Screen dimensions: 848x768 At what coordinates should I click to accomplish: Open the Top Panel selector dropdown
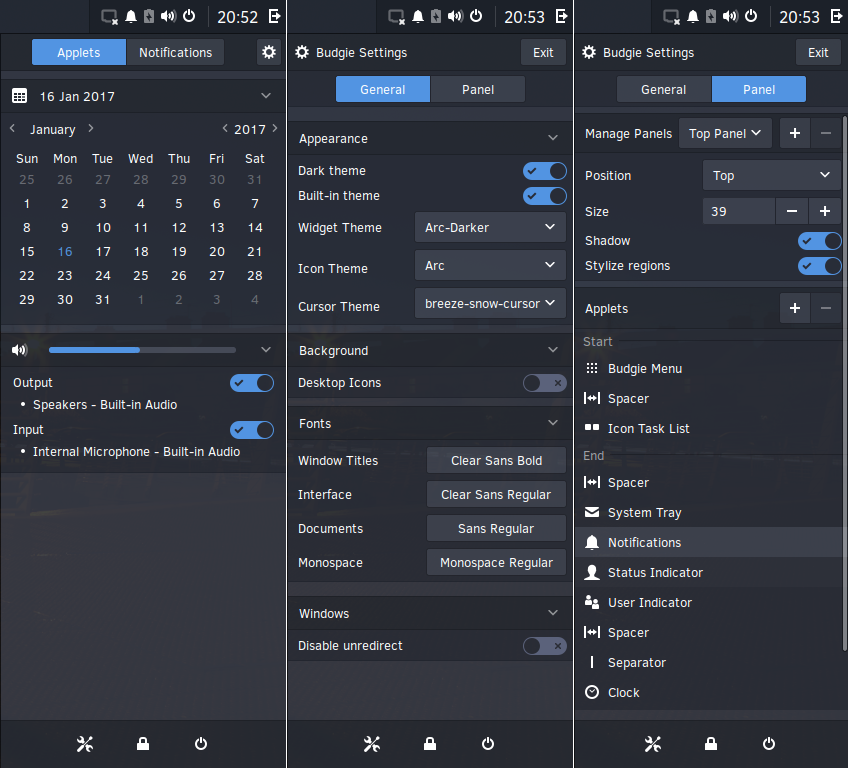[x=725, y=133]
